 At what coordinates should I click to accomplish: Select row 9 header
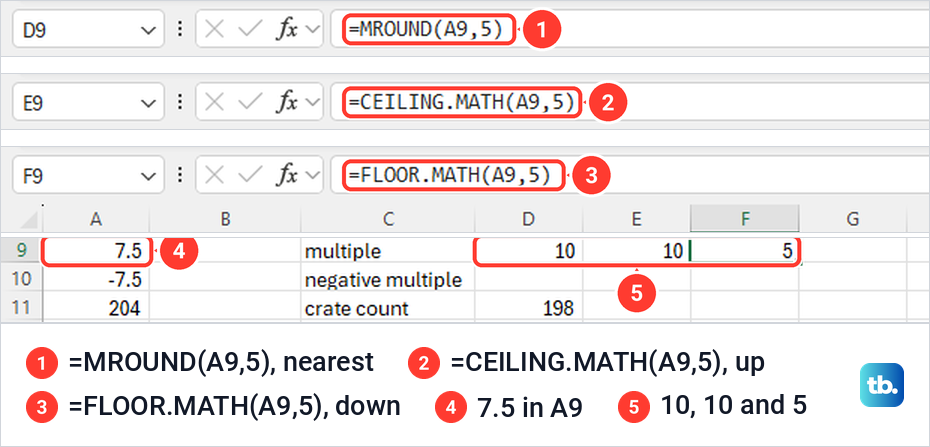(x=22, y=251)
